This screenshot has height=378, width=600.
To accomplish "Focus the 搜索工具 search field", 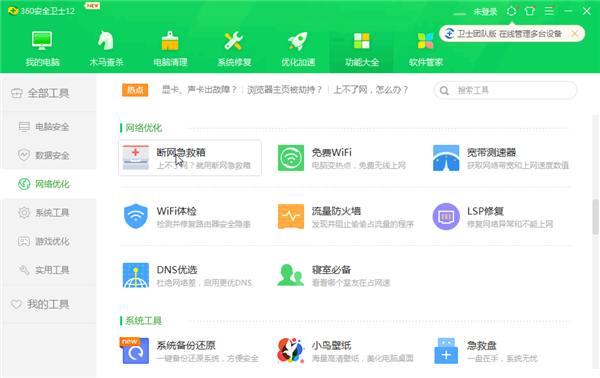I will 505,90.
